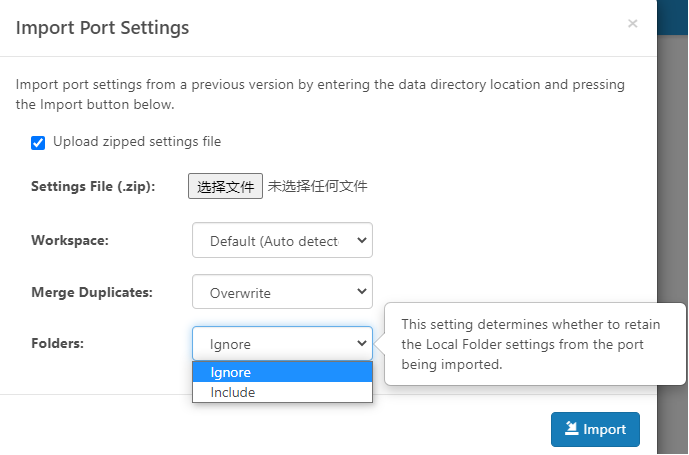Click the 'Import Port Settings' dialog title

pyautogui.click(x=102, y=28)
